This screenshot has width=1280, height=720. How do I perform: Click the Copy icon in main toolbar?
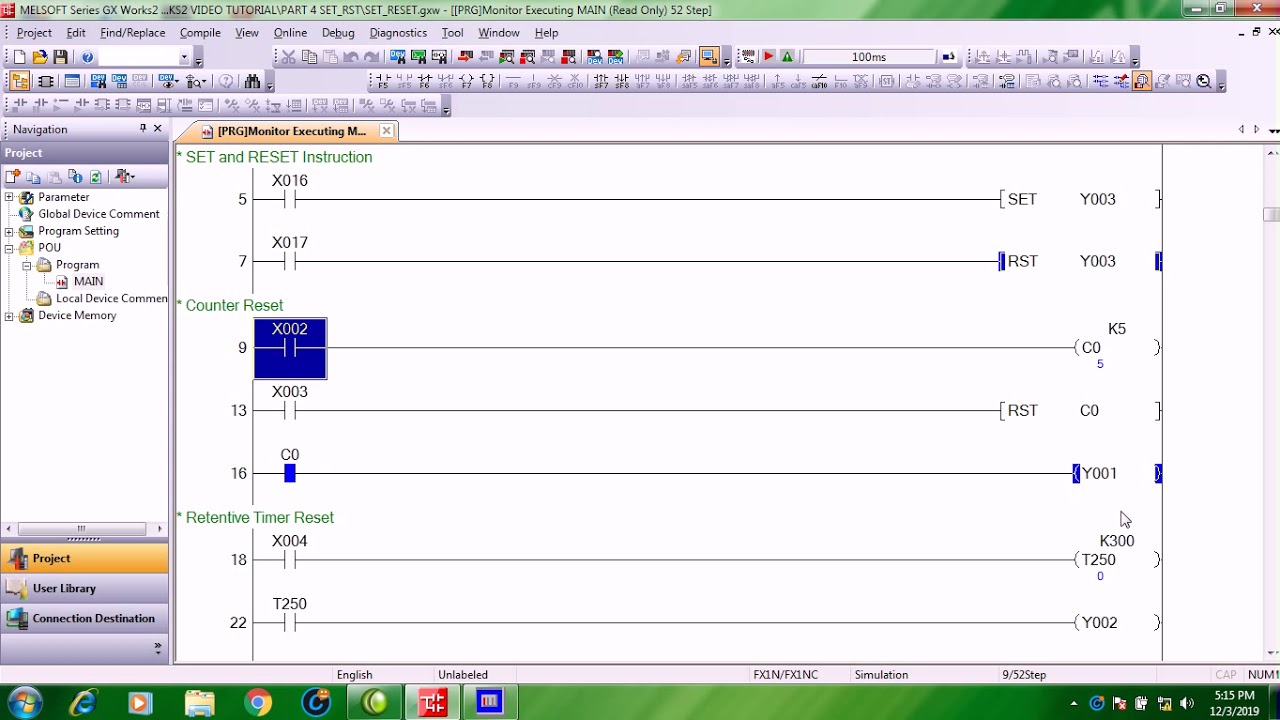click(x=309, y=57)
